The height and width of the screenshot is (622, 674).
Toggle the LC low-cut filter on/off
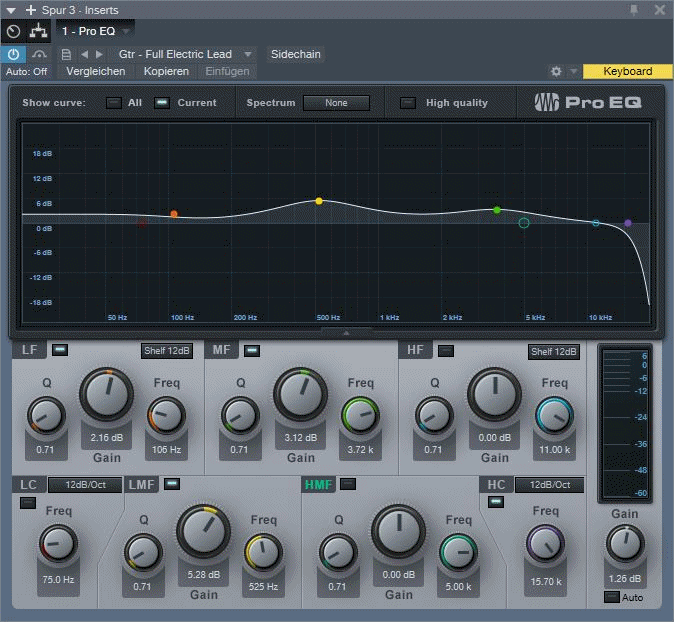pyautogui.click(x=28, y=503)
